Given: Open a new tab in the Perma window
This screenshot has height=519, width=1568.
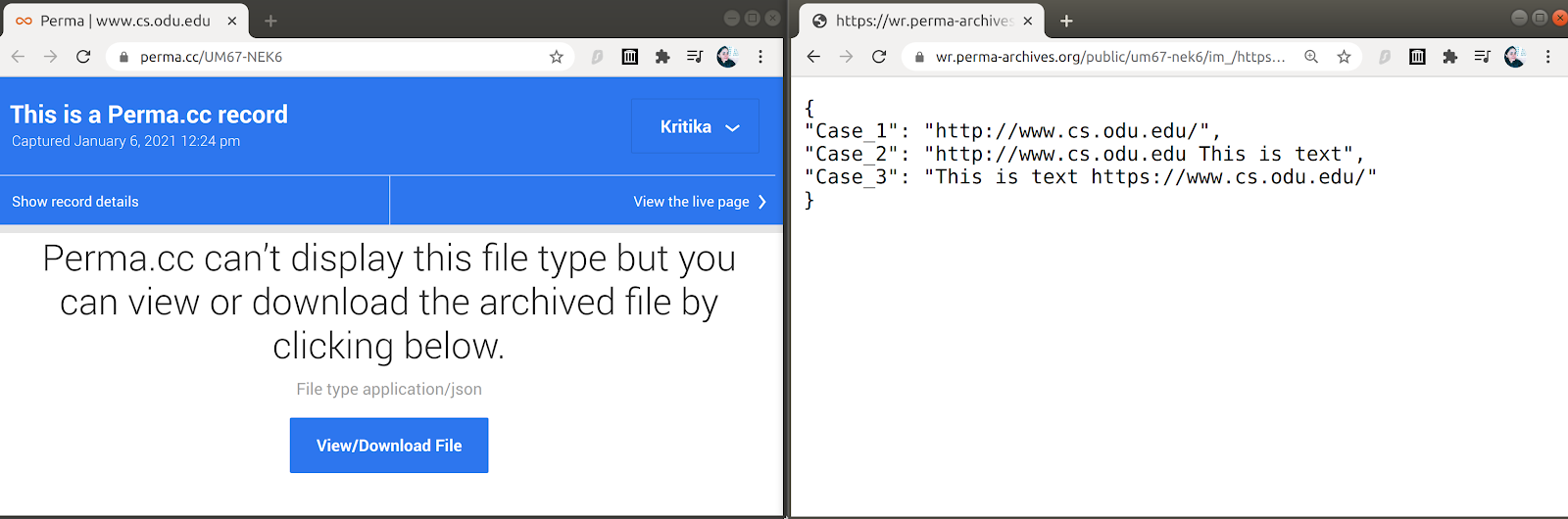Looking at the screenshot, I should point(271,21).
